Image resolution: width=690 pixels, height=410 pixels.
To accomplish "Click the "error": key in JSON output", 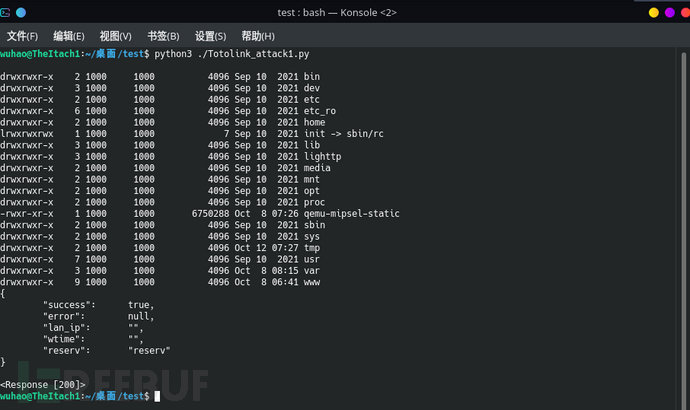I will 64,316.
